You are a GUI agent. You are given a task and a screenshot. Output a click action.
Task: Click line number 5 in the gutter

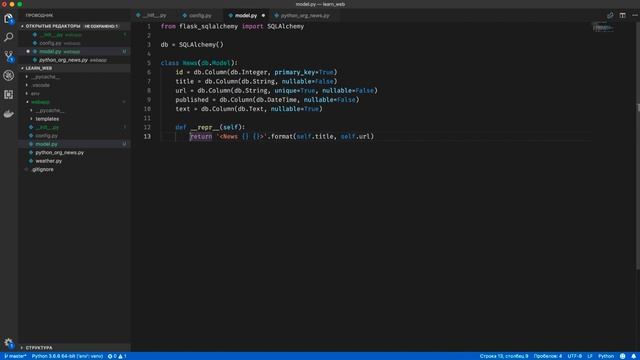tap(149, 63)
